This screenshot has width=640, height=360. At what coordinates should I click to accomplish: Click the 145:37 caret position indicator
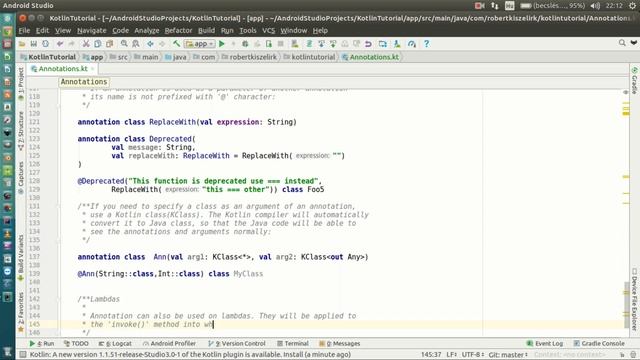point(431,354)
